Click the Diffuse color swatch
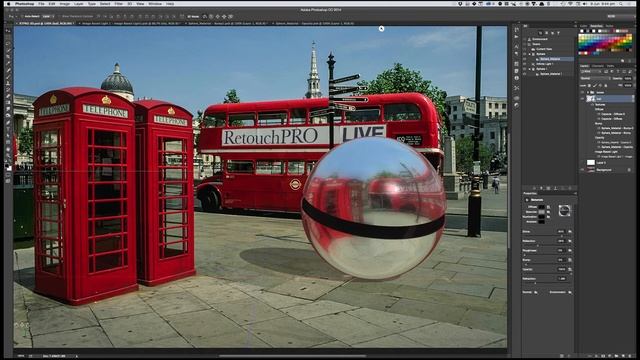Image resolution: width=640 pixels, height=360 pixels. click(x=541, y=207)
